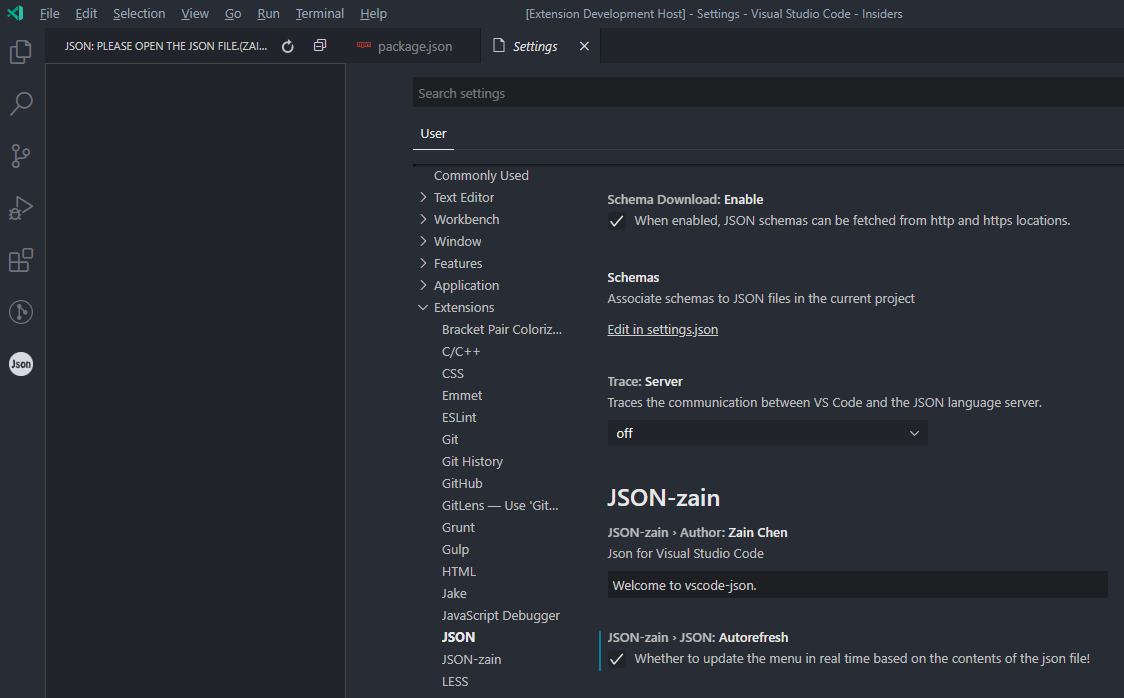The width and height of the screenshot is (1124, 698).
Task: Select JavaScript Debugger in settings tree
Action: tap(500, 616)
